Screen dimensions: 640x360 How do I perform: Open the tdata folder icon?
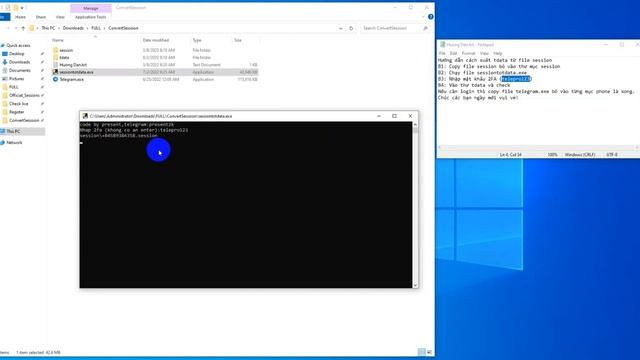click(56, 58)
